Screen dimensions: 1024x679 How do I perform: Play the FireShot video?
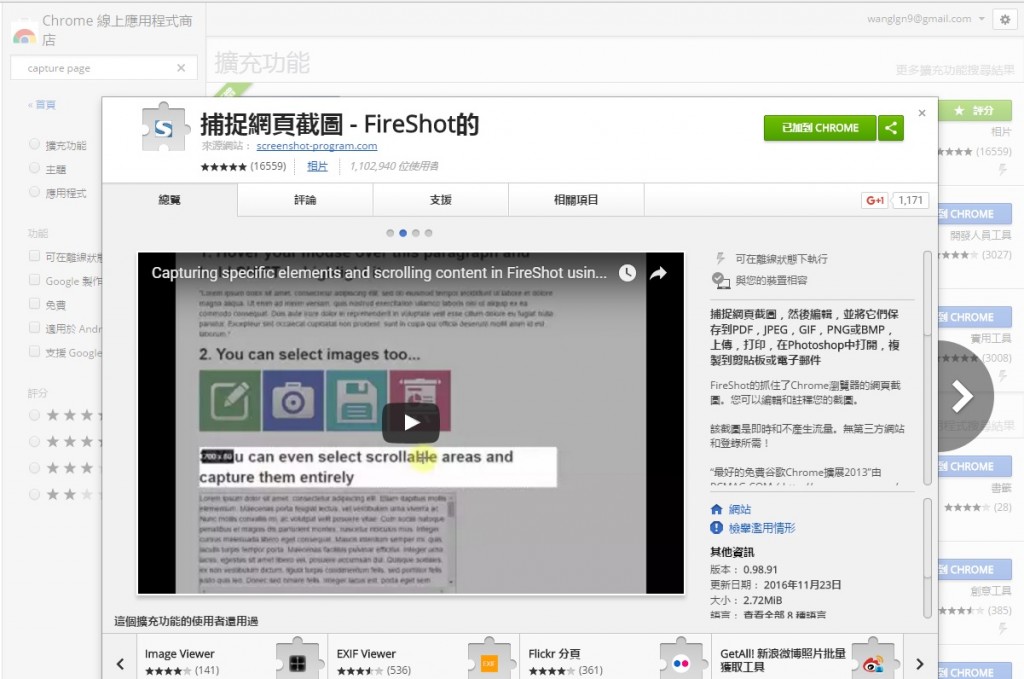click(411, 422)
